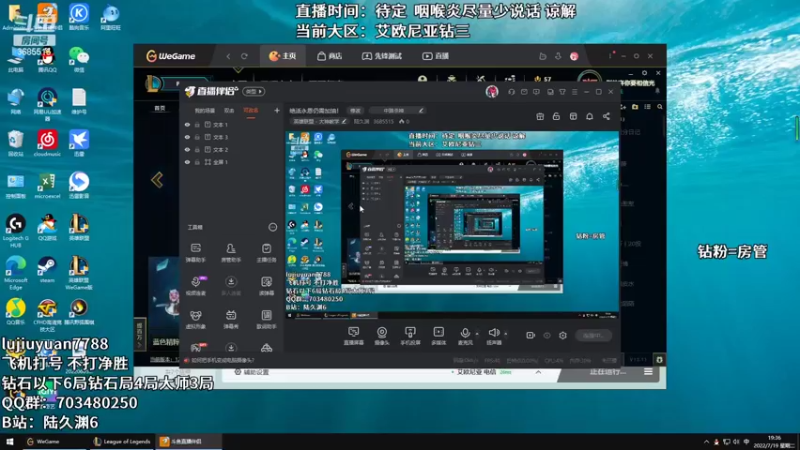The width and height of the screenshot is (800, 450).
Task: Switch to 双击 scene tab
Action: tap(229, 111)
